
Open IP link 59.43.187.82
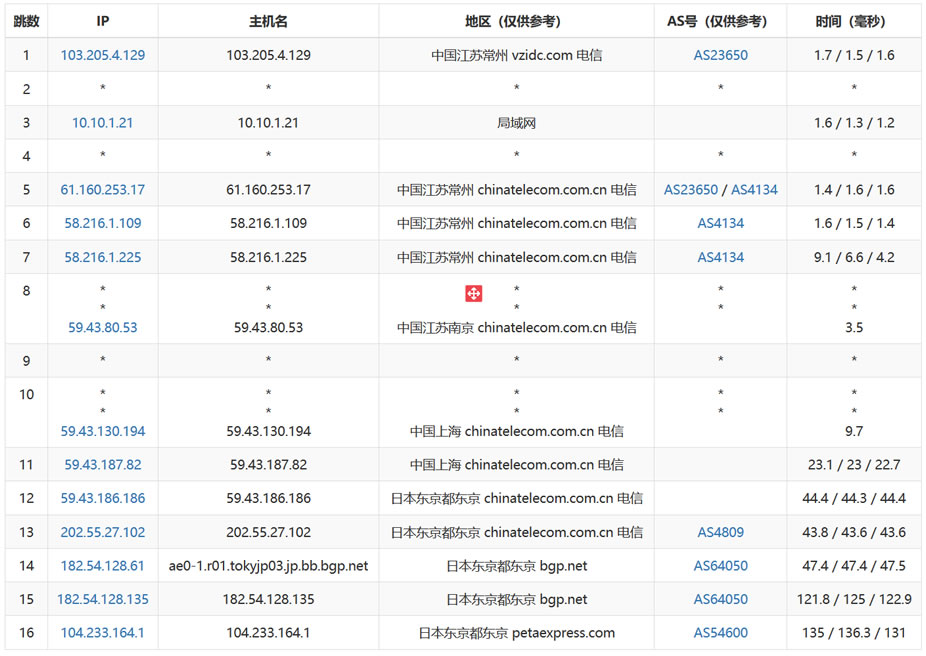click(103, 465)
